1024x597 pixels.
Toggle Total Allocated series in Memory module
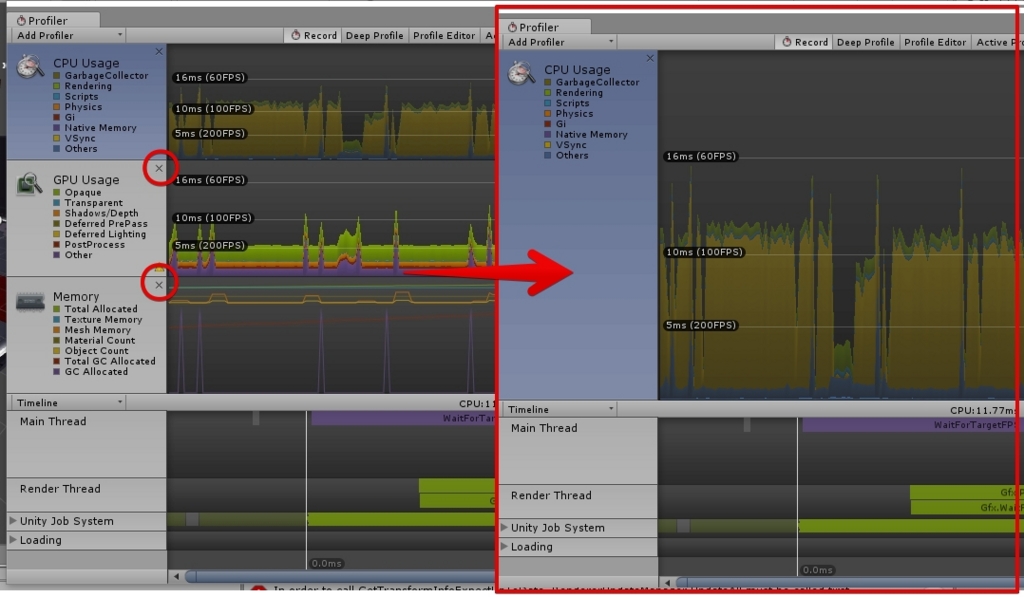tap(57, 310)
